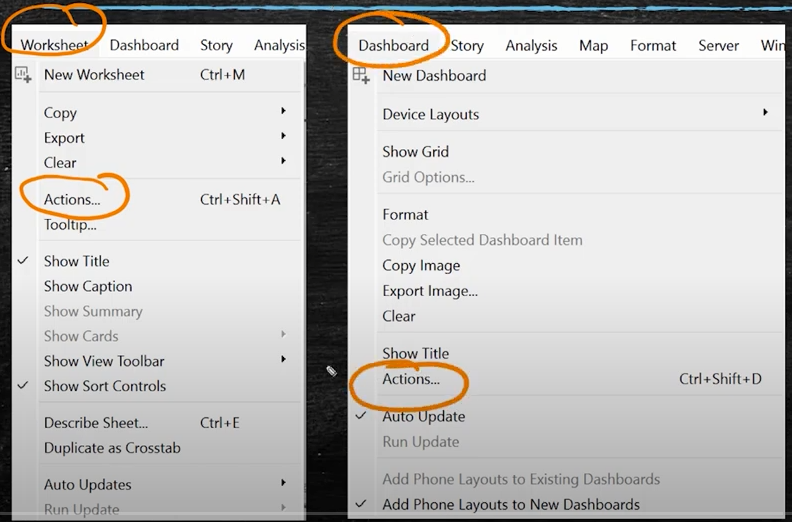Image resolution: width=792 pixels, height=522 pixels.
Task: Click the New Worksheet chart icon
Action: pyautogui.click(x=23, y=74)
